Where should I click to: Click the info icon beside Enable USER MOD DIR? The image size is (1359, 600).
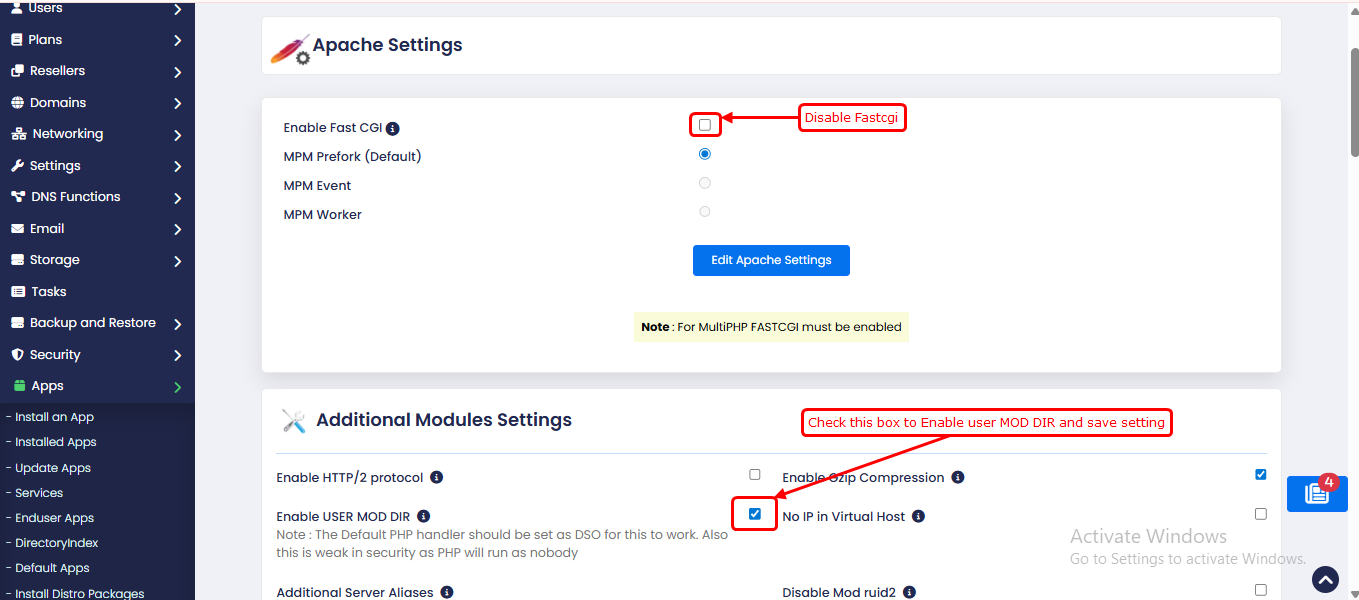click(424, 517)
